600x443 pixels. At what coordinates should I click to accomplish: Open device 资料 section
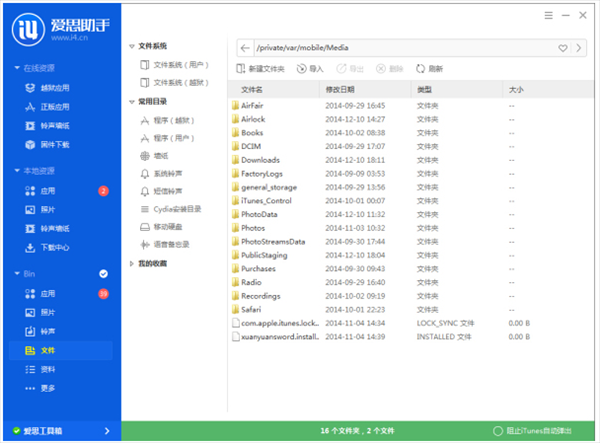pos(40,370)
